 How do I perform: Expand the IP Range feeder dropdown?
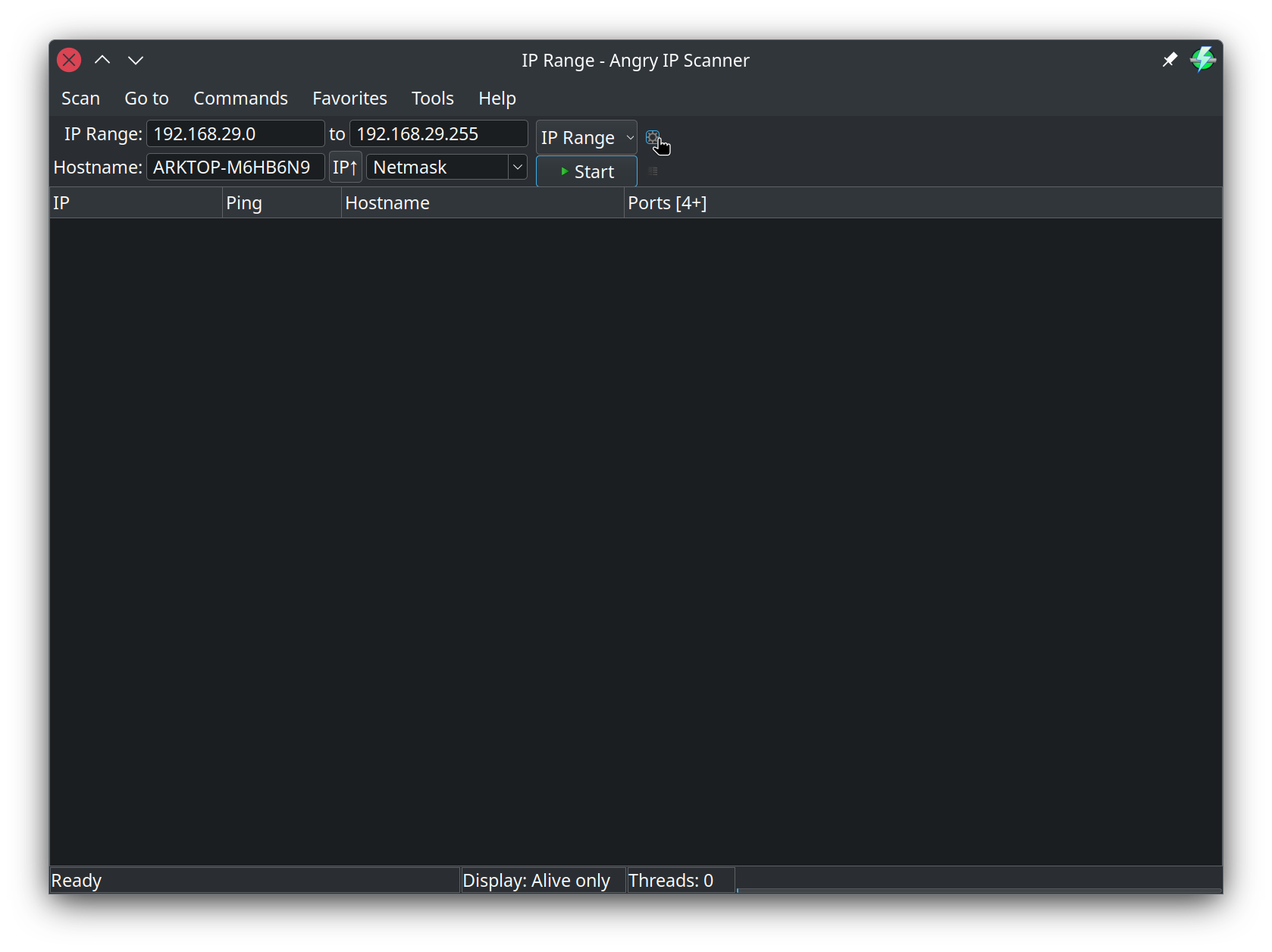[x=586, y=138]
